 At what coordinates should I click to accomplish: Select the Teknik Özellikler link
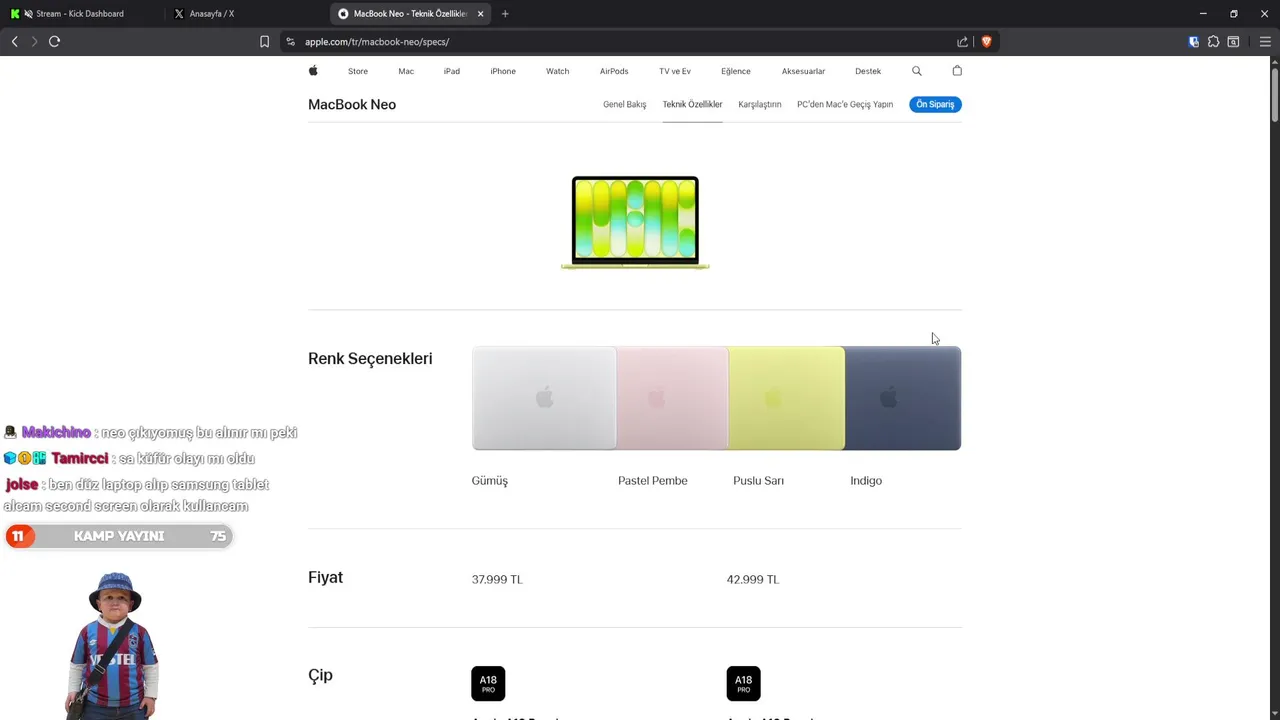(692, 104)
